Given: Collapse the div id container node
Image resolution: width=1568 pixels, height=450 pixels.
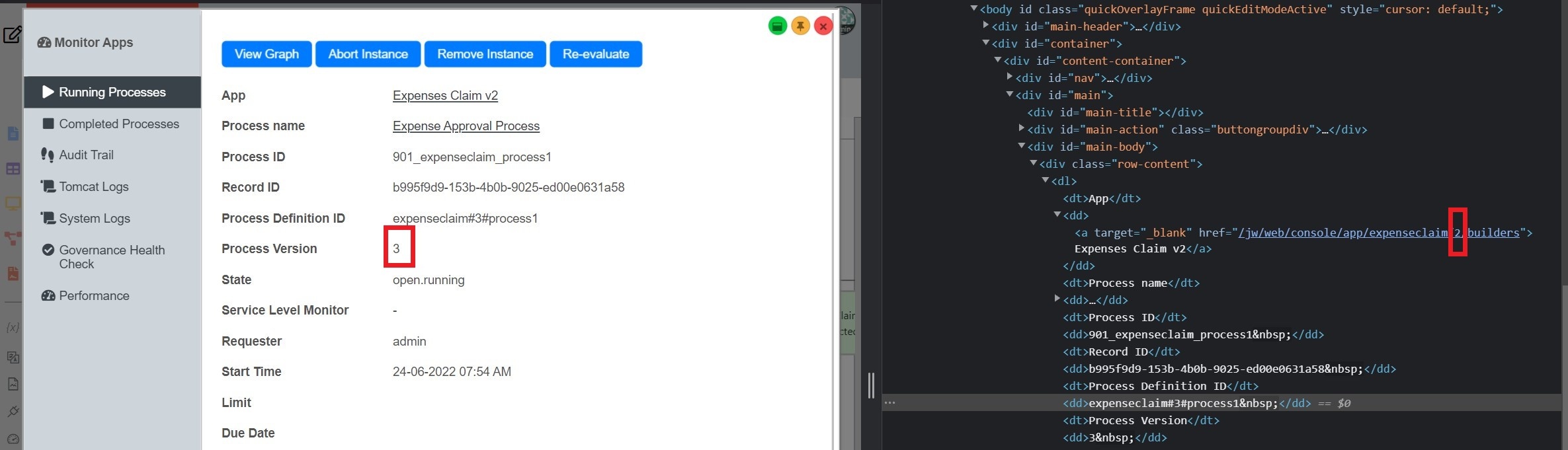Looking at the screenshot, I should coord(985,43).
